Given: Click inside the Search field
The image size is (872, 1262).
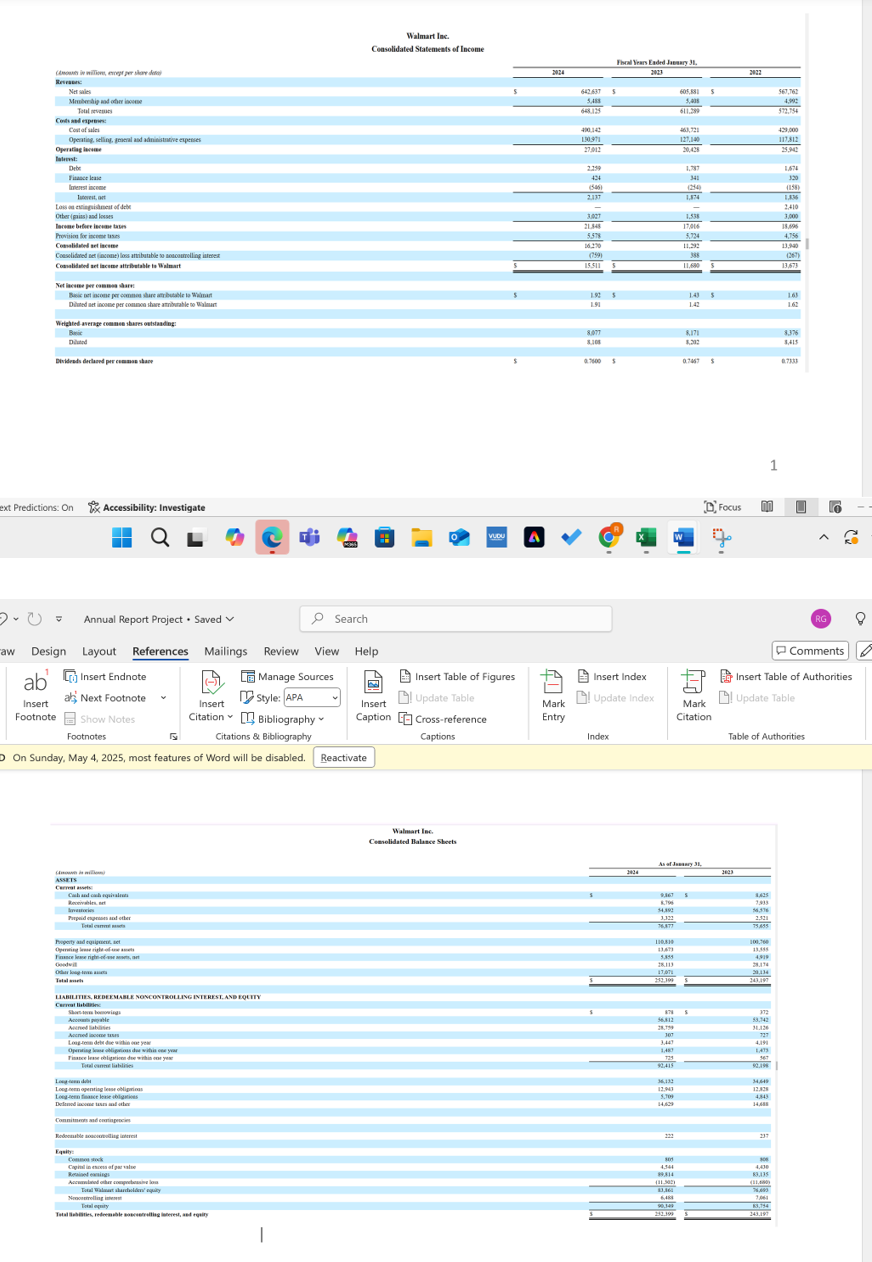Looking at the screenshot, I should click(x=455, y=618).
